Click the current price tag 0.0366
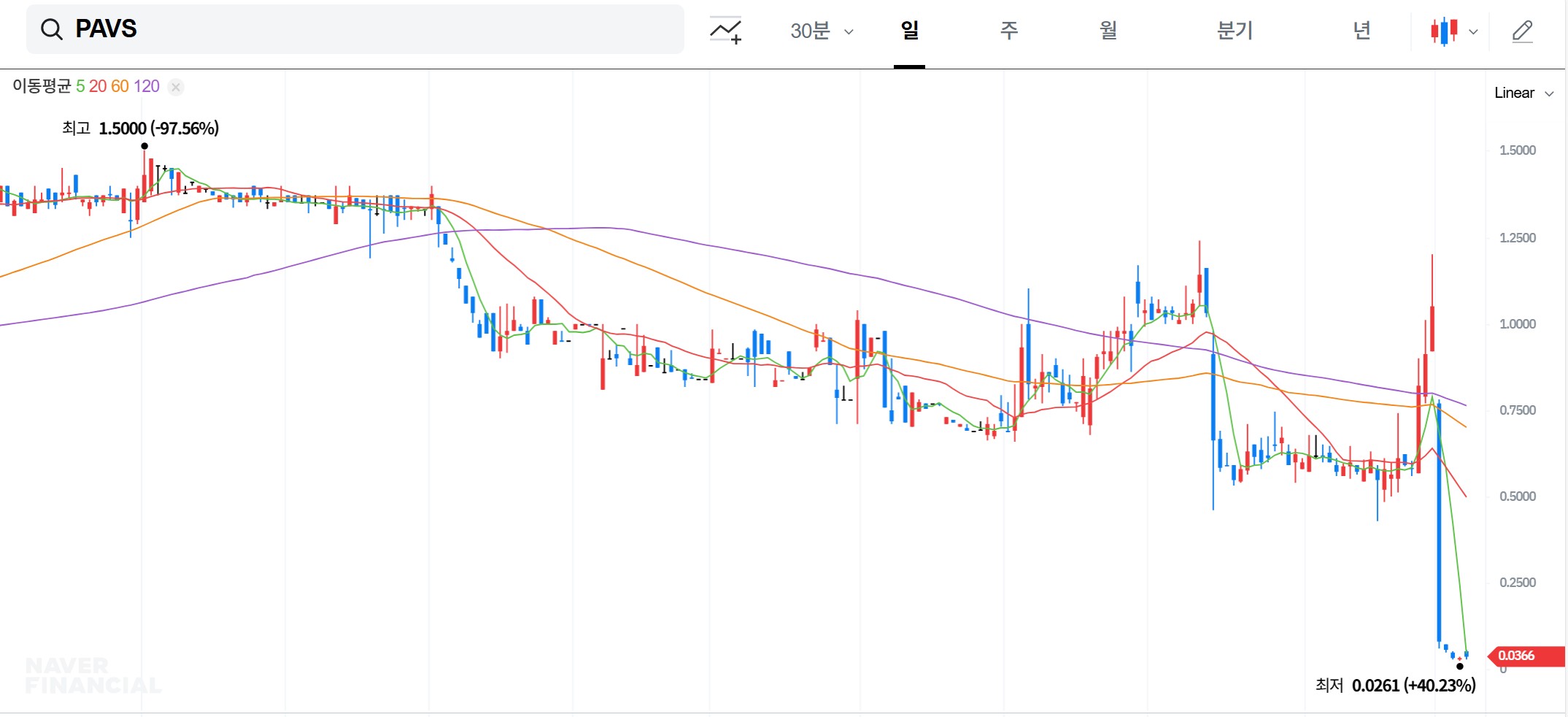Image resolution: width=1568 pixels, height=717 pixels. coord(1526,656)
